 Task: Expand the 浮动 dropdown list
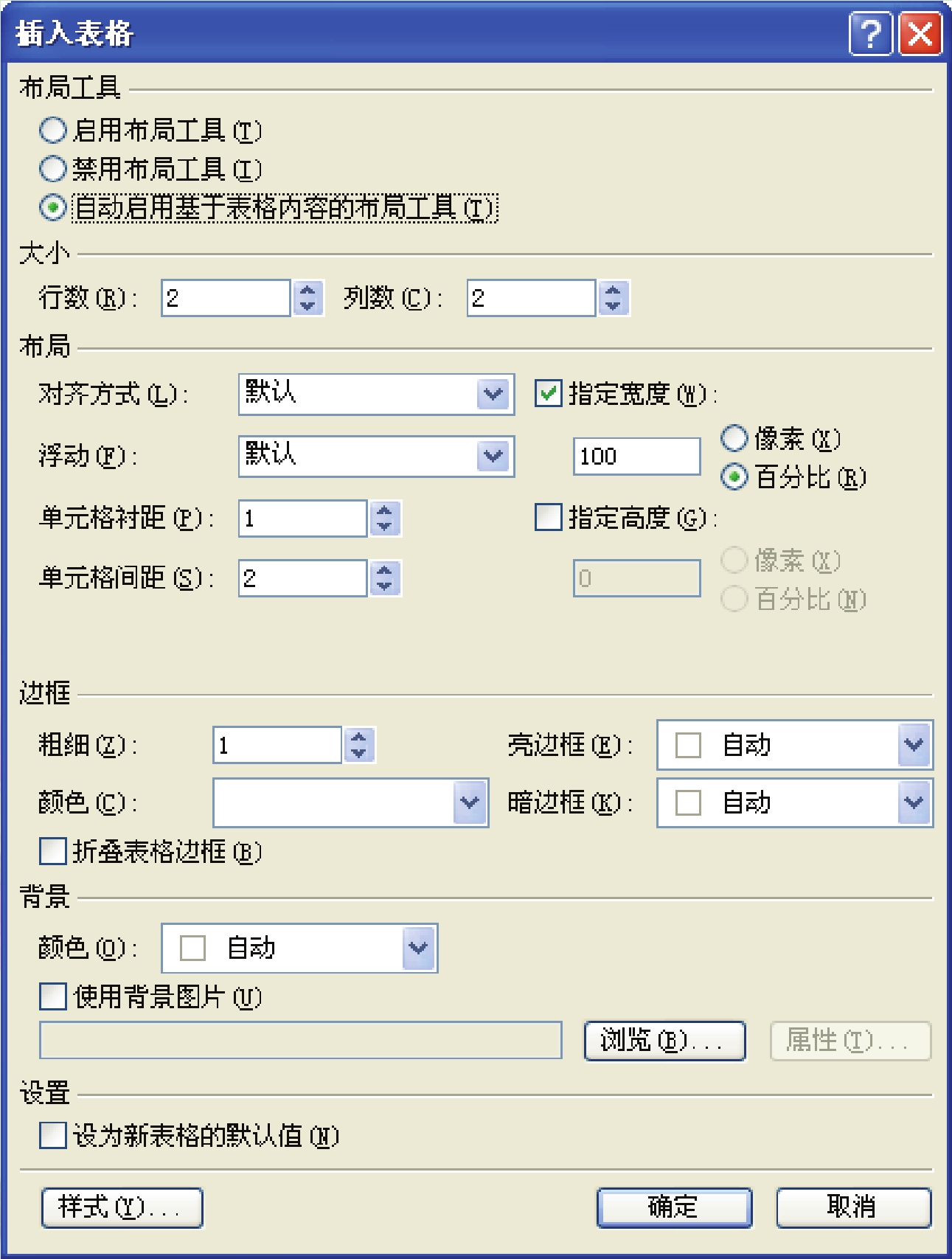493,457
